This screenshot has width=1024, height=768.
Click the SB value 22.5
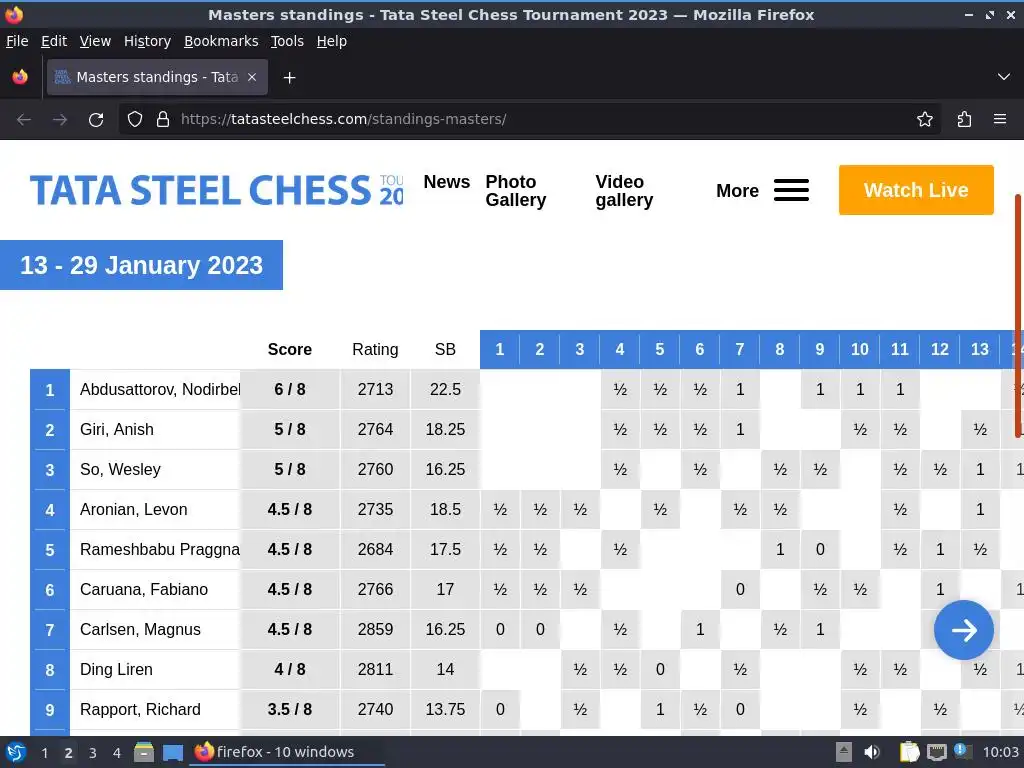(x=445, y=389)
